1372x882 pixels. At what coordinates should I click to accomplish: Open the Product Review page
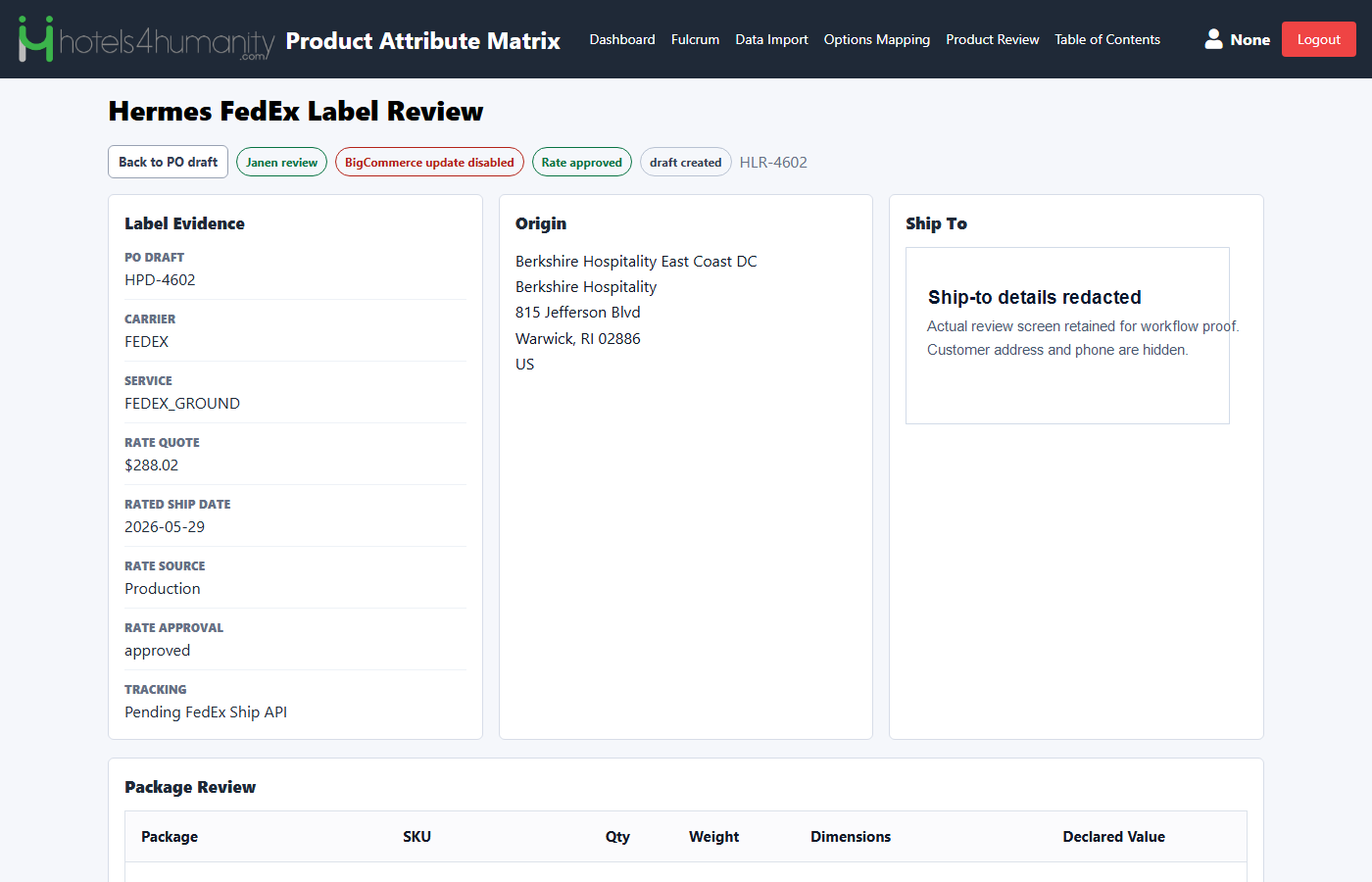pyautogui.click(x=992, y=39)
